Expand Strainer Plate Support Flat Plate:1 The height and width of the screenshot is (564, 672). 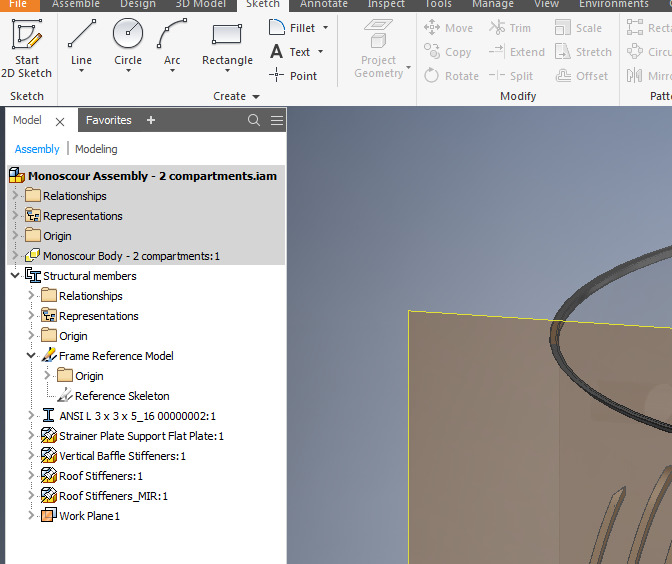pos(31,435)
